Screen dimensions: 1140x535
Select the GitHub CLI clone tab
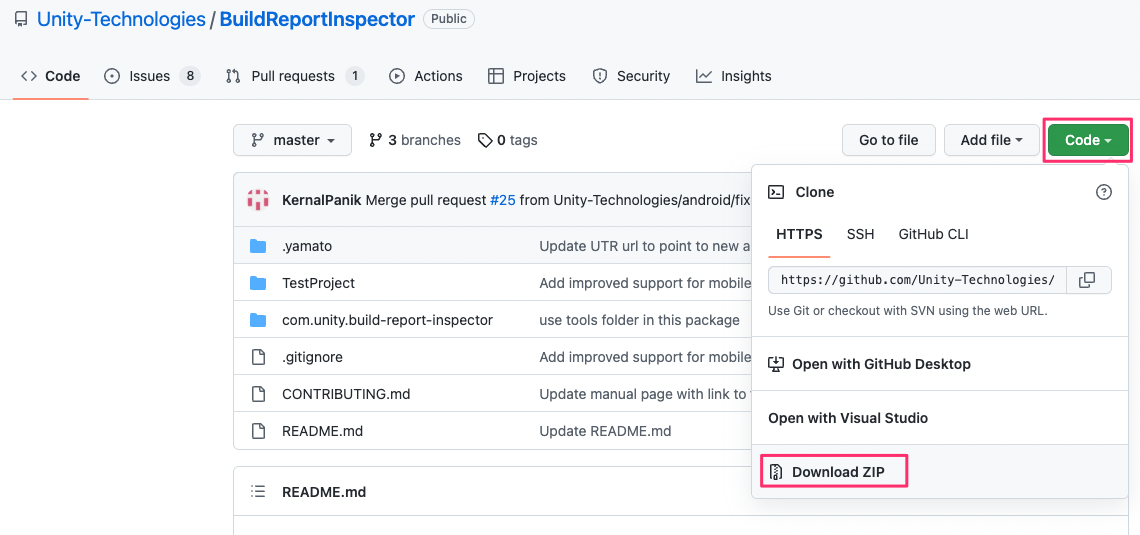pyautogui.click(x=934, y=235)
